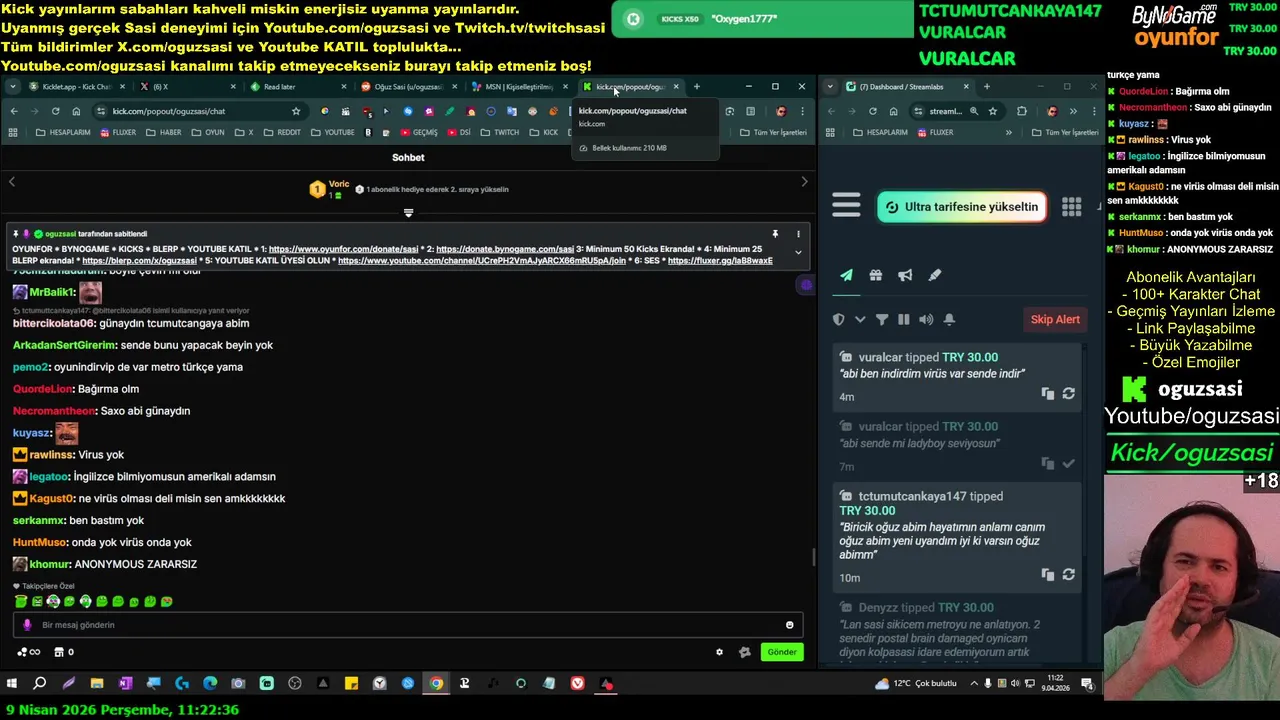This screenshot has height=720, width=1280.
Task: Select the megaphone icon tab in Streamlabs
Action: [x=905, y=275]
